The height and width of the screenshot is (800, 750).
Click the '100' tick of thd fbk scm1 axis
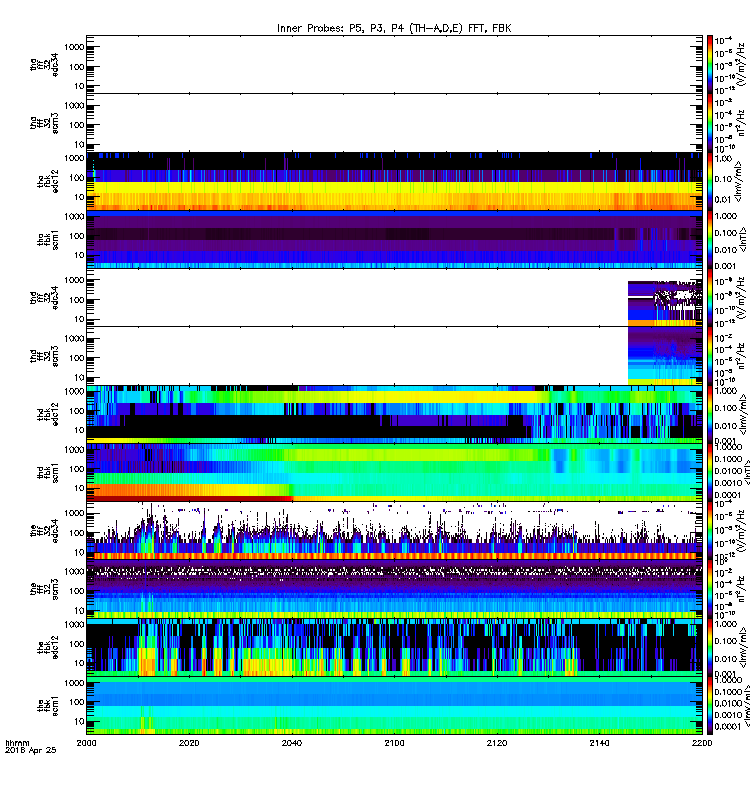[77, 469]
